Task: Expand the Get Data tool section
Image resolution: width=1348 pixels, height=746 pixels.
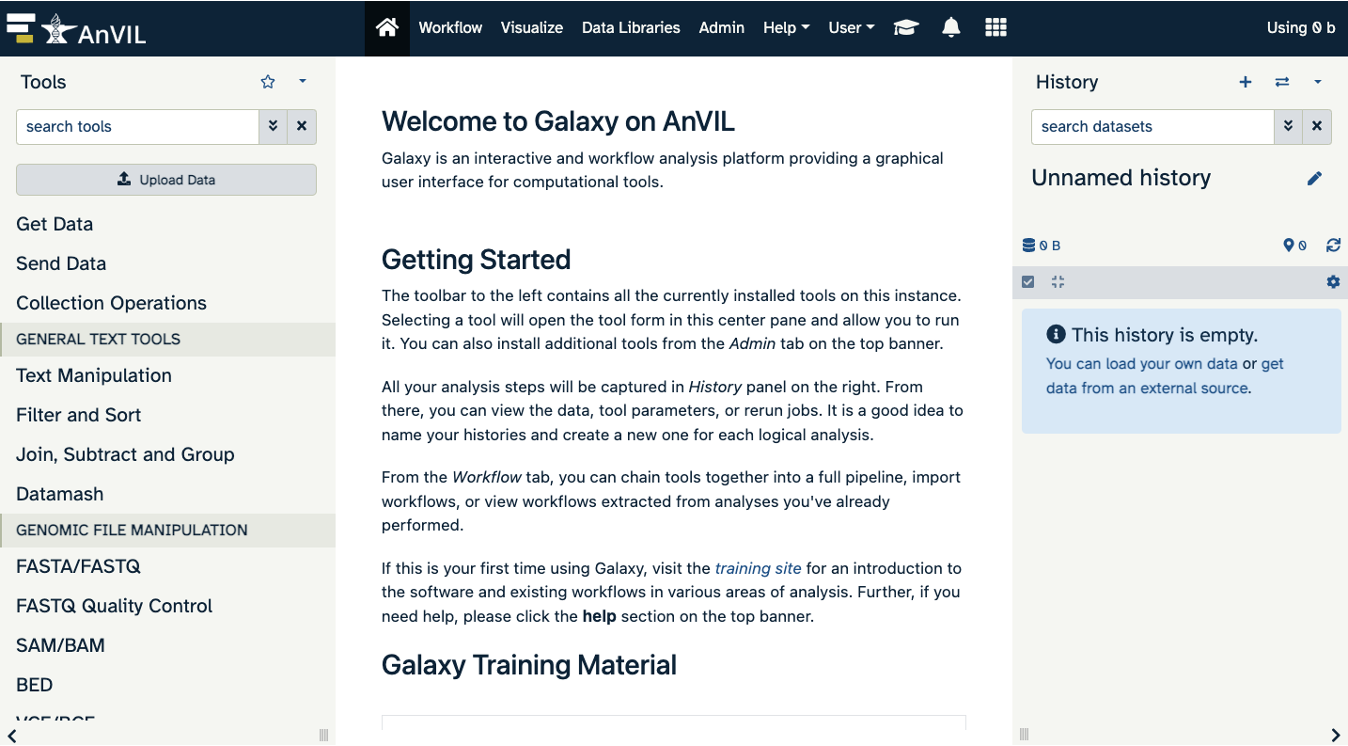Action: 55,224
